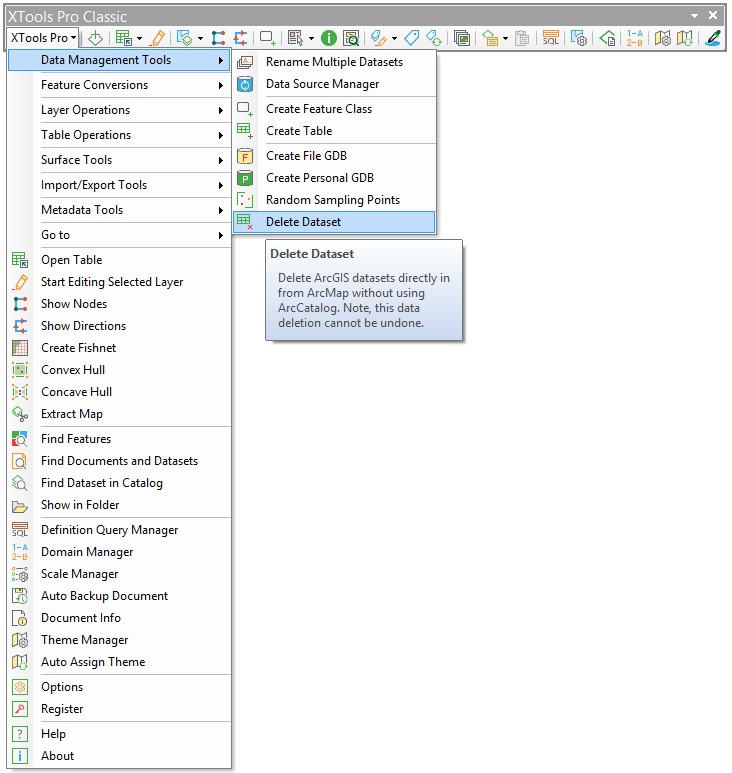Choose Start Editing Selected Layer
Viewport: 732px width, 773px height.
[119, 282]
